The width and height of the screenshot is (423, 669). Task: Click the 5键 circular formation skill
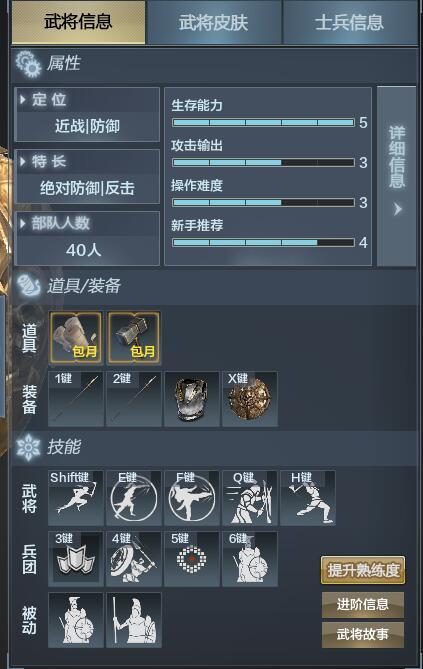click(192, 559)
